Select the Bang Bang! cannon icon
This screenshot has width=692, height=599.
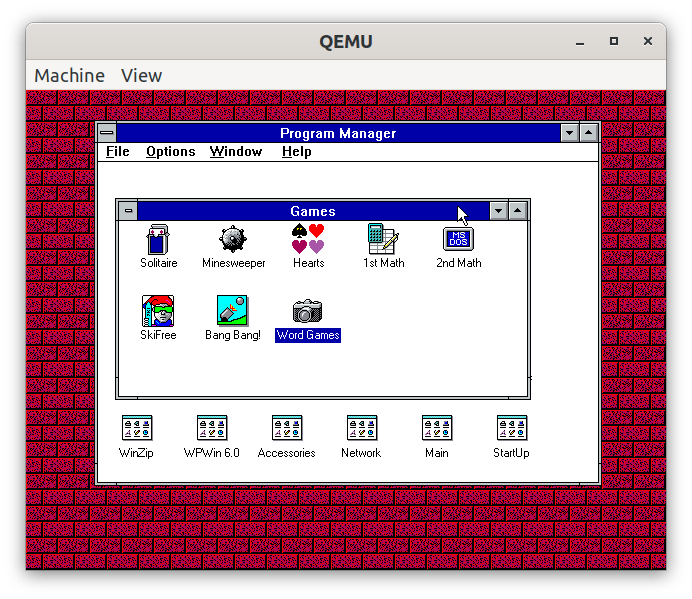click(233, 310)
